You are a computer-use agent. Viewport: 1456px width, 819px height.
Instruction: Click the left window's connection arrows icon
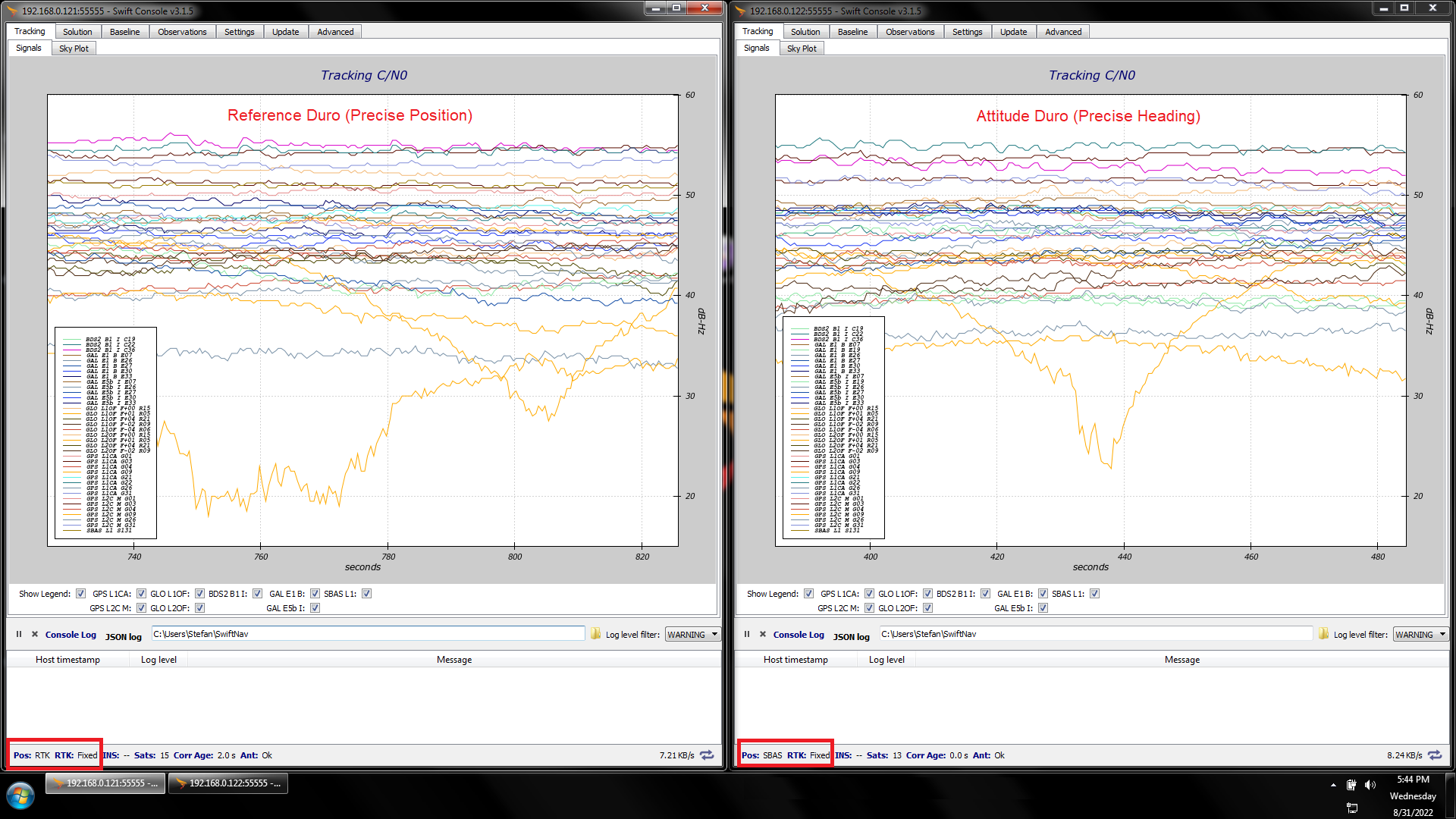click(707, 755)
